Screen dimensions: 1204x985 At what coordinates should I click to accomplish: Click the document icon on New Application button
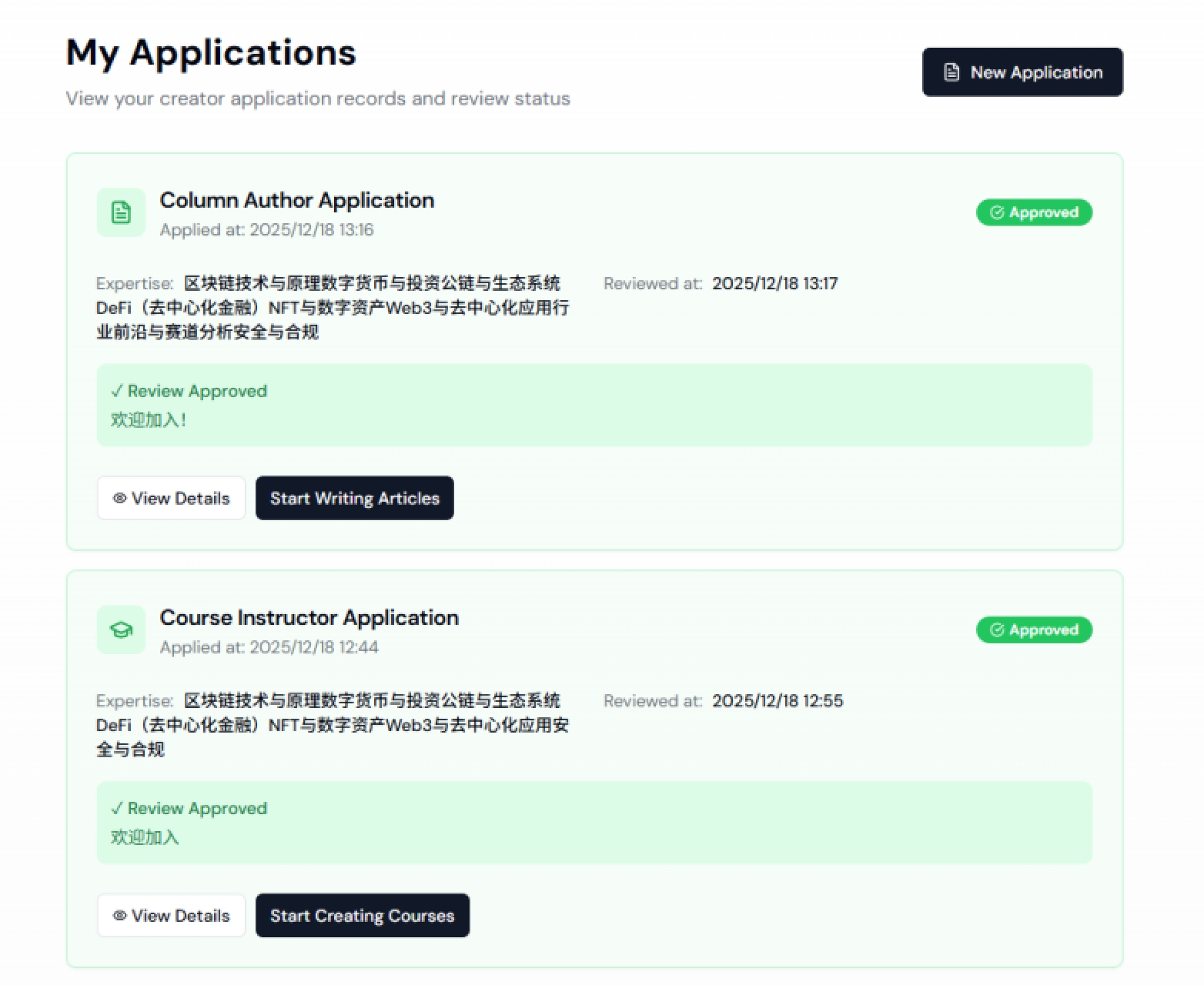pyautogui.click(x=950, y=72)
